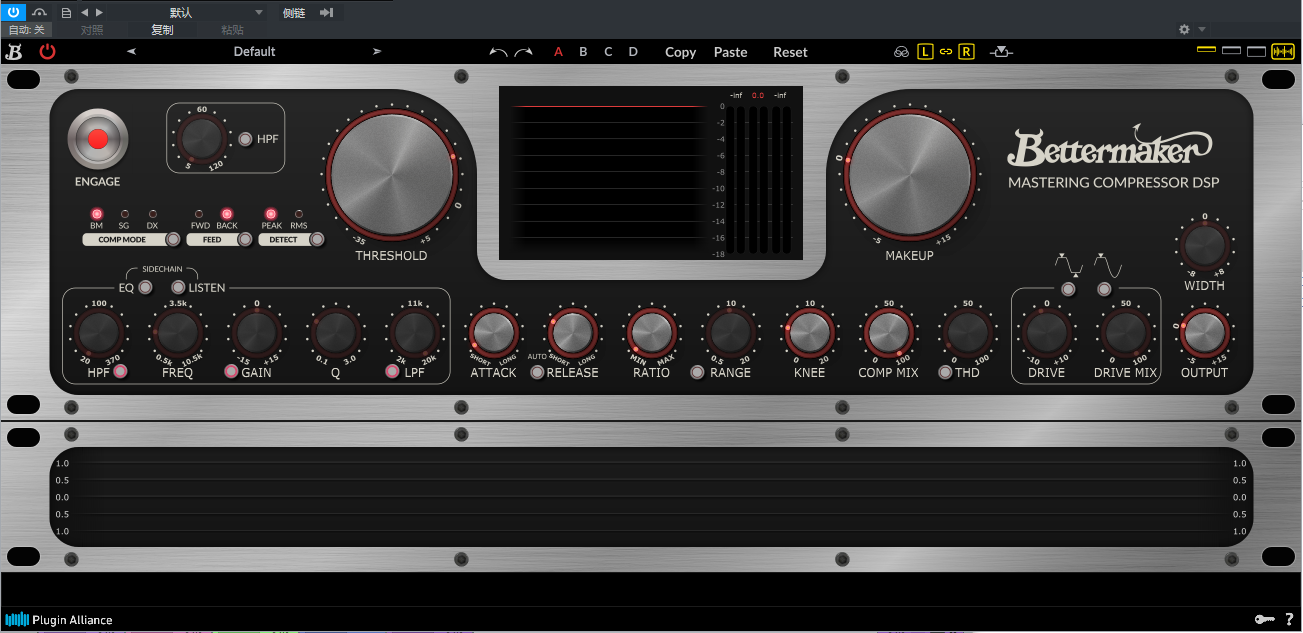1303x633 pixels.
Task: Click the redo arrow icon
Action: (x=523, y=52)
